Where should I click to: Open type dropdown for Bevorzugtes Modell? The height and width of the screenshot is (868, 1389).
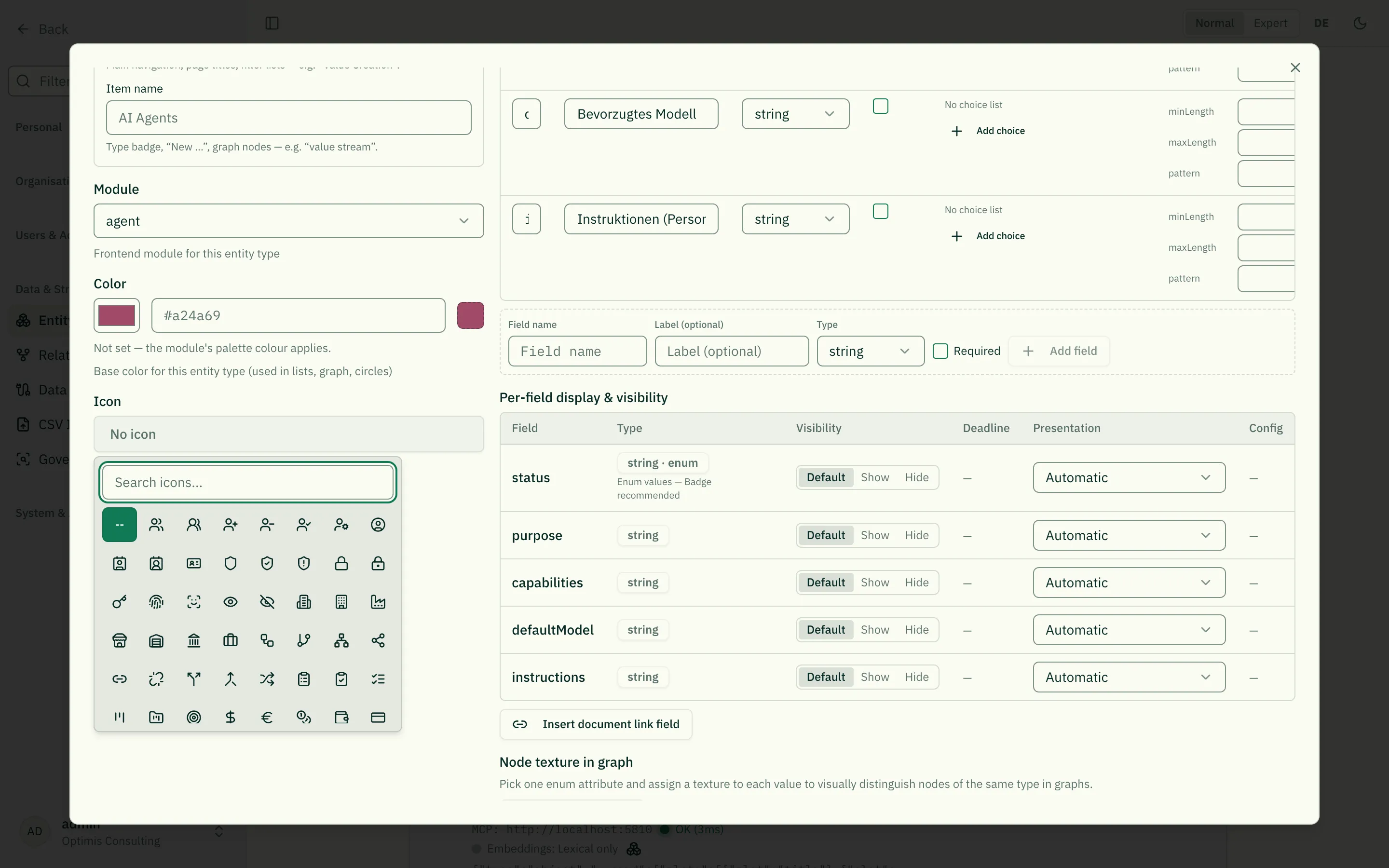tap(795, 114)
